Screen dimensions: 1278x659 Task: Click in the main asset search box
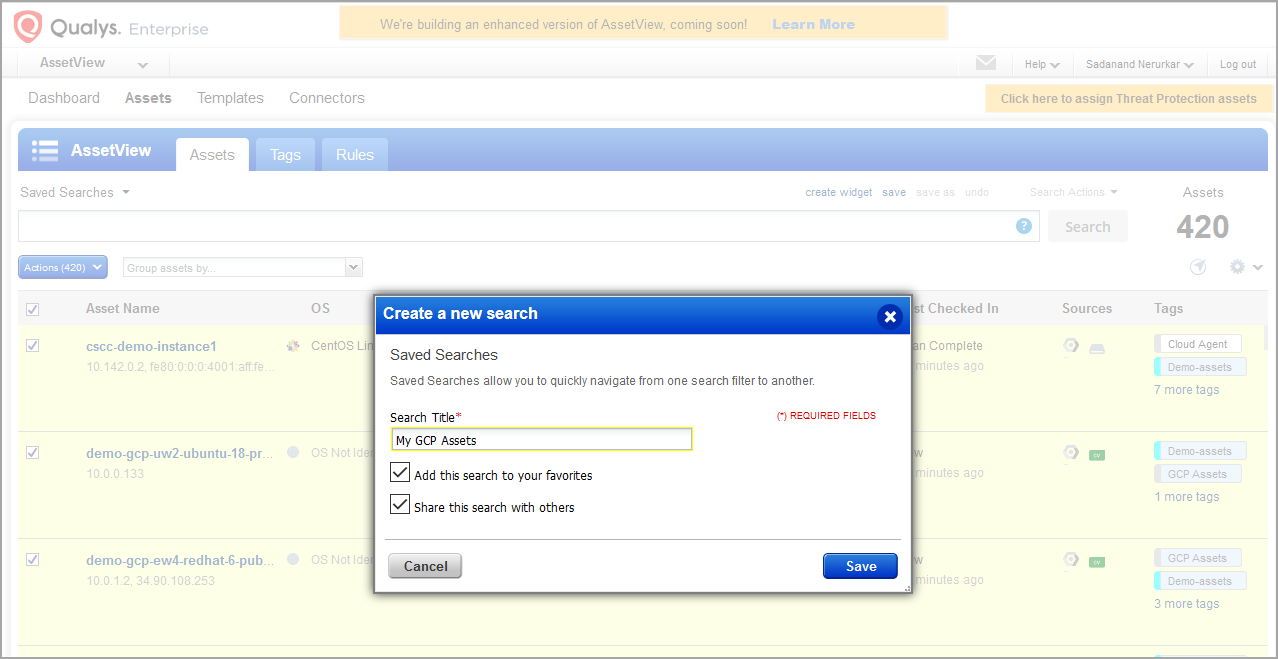(x=528, y=226)
